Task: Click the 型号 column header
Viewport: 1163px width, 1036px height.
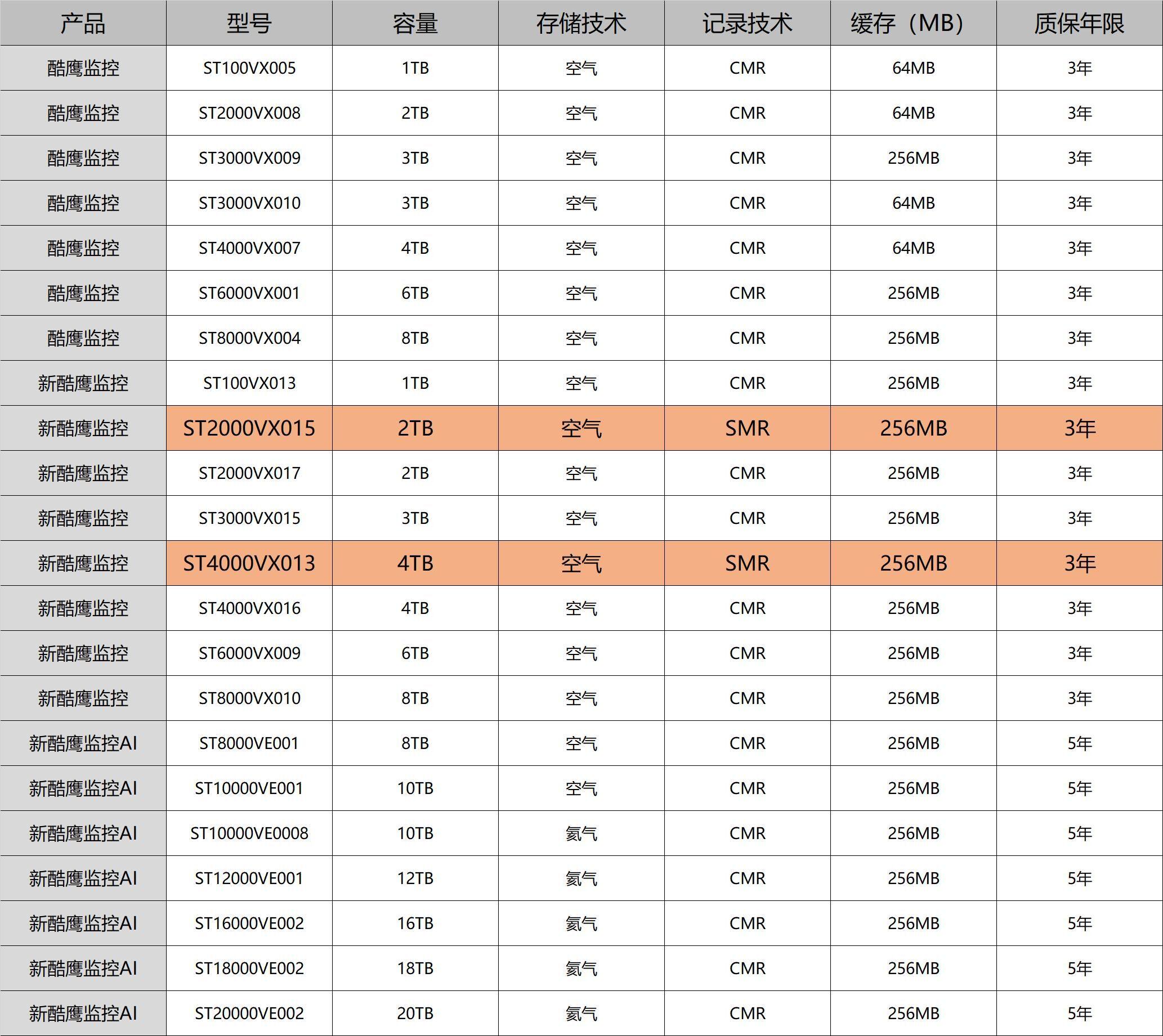Action: tap(248, 23)
